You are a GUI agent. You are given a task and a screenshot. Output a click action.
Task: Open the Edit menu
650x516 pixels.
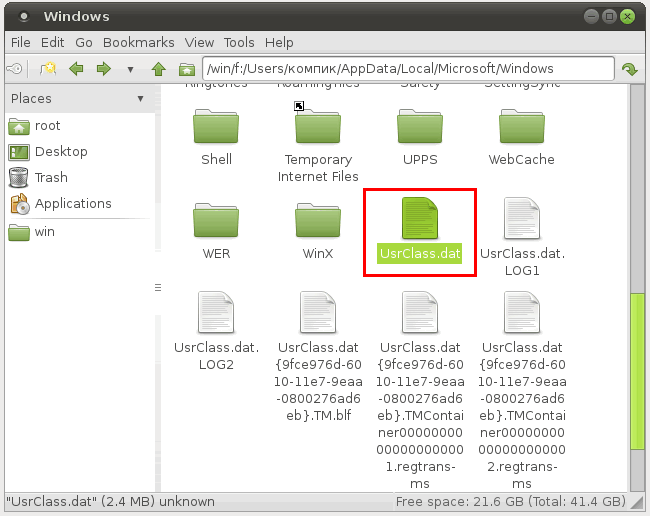click(x=52, y=42)
